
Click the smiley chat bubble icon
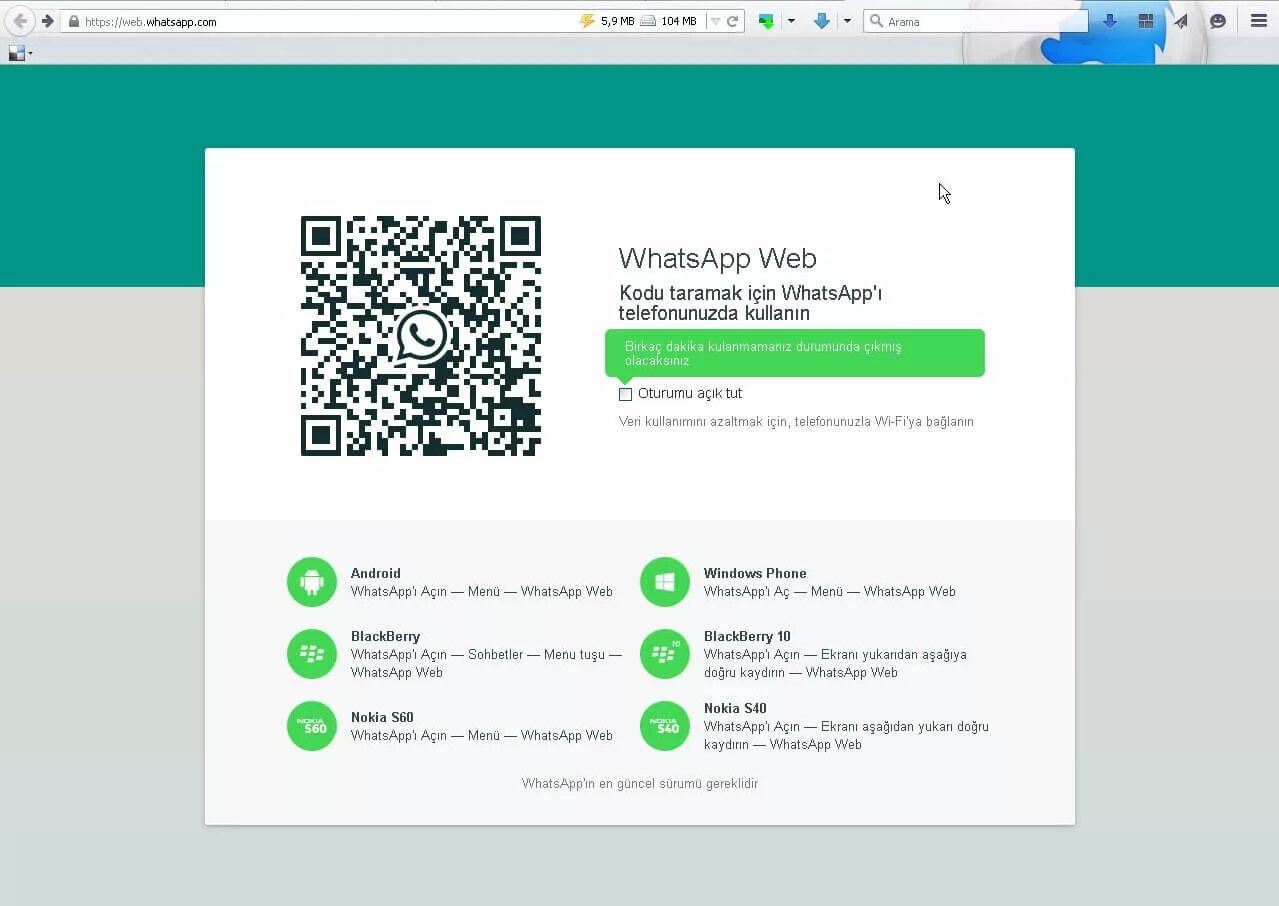click(1218, 21)
